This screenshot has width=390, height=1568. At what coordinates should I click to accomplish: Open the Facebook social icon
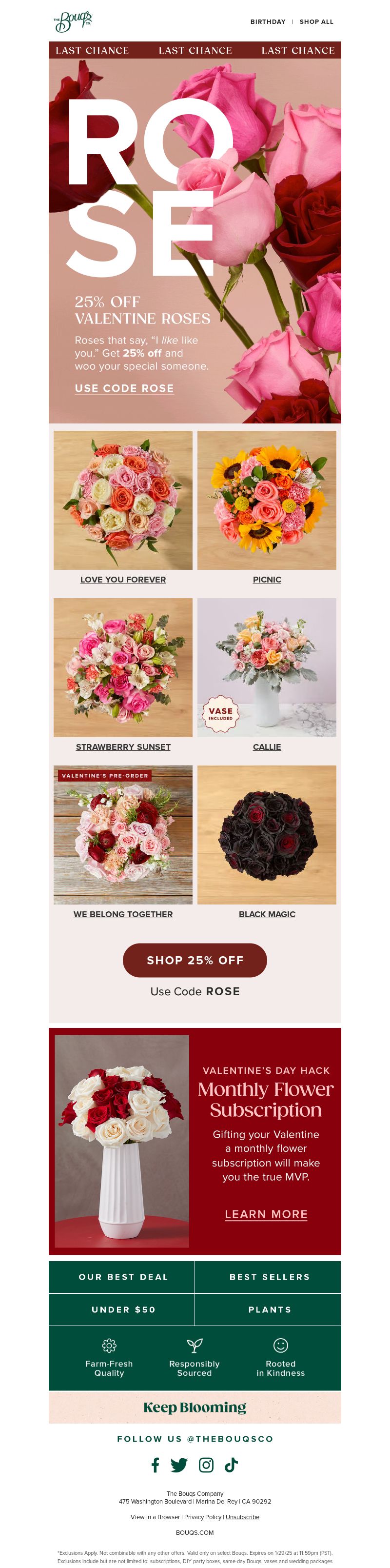click(x=155, y=1465)
